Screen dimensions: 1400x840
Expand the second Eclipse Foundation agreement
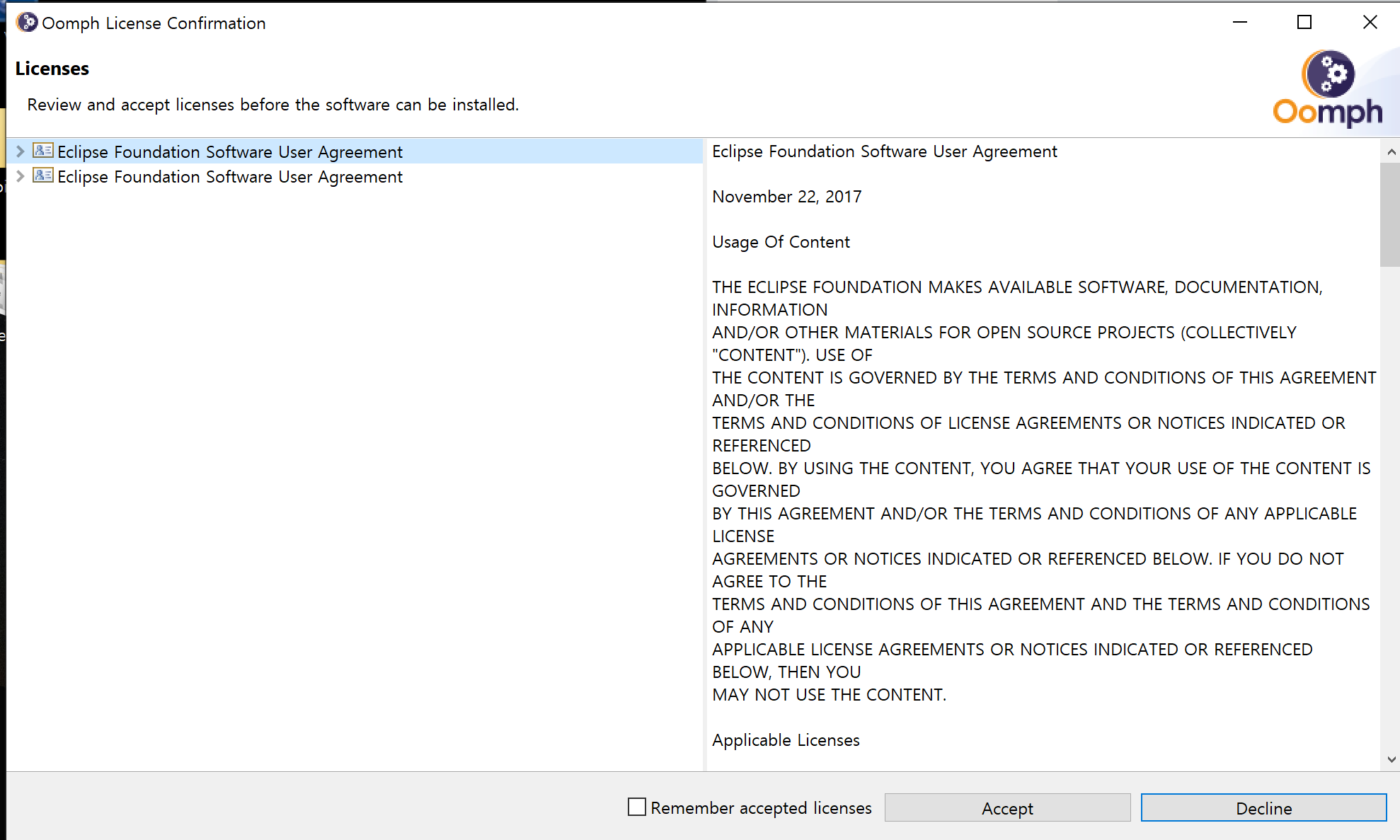tap(20, 176)
